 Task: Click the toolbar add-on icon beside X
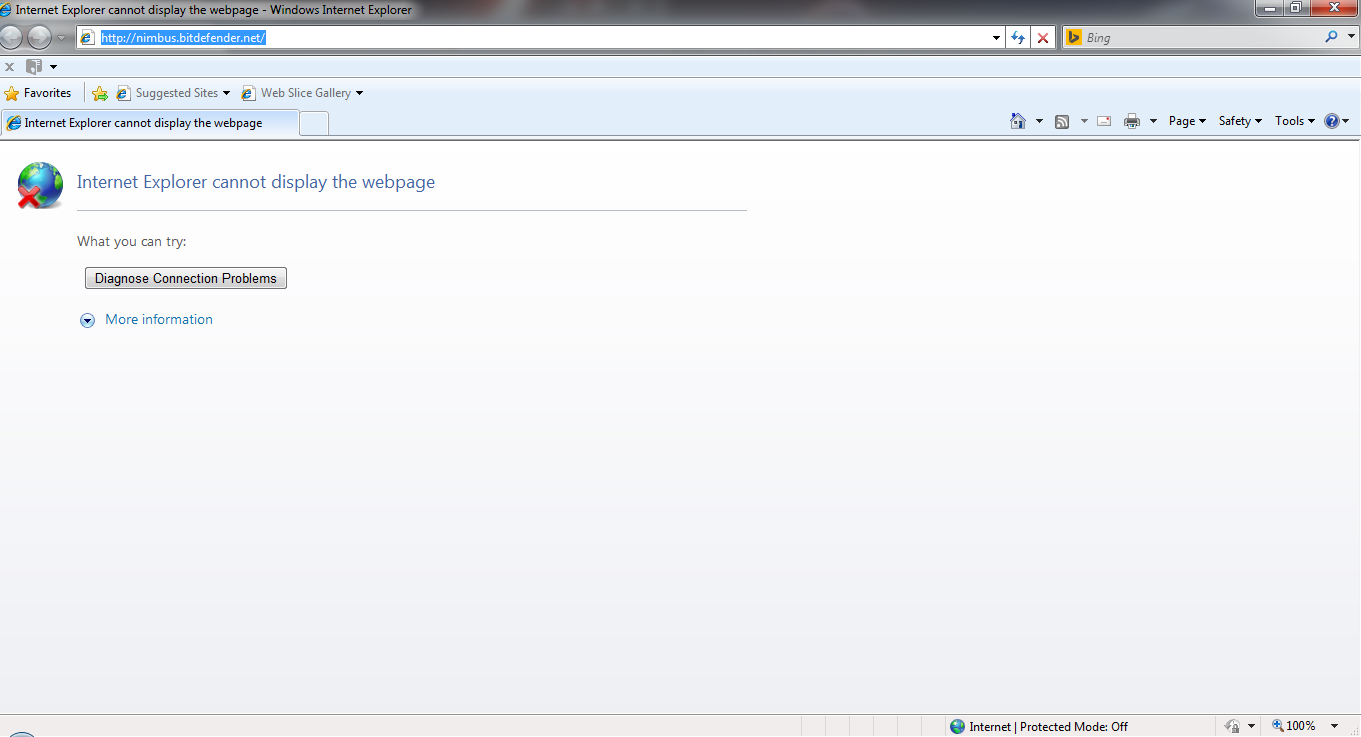34,67
